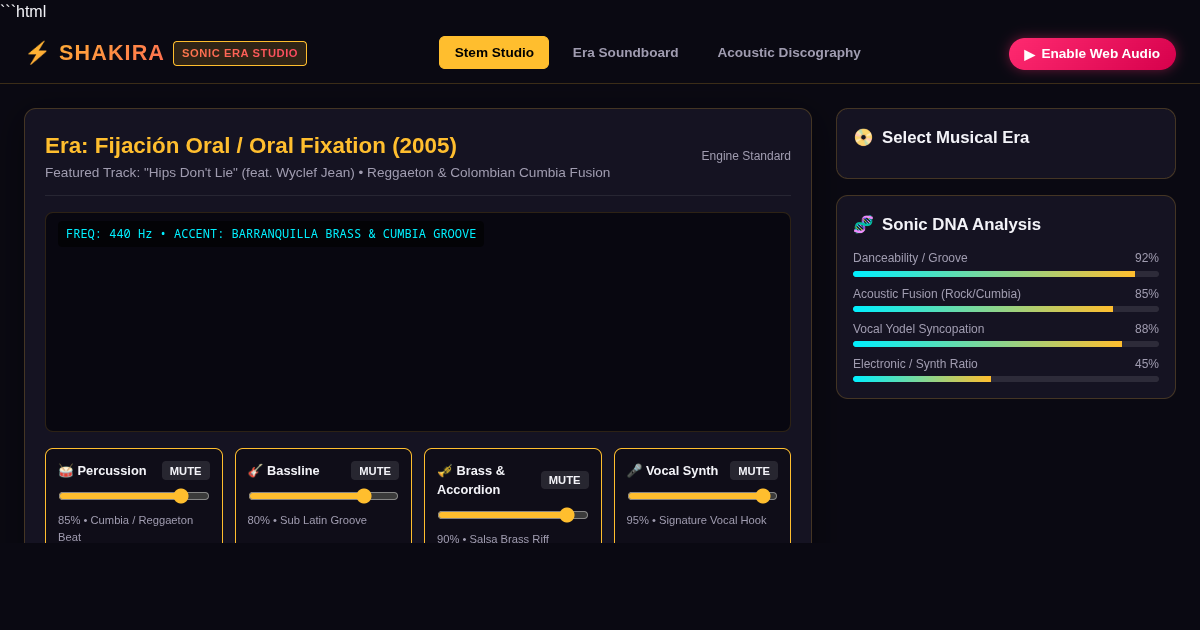Screen dimensions: 1200x630
Task: Mute the Brass & Accordion stem
Action: point(565,480)
